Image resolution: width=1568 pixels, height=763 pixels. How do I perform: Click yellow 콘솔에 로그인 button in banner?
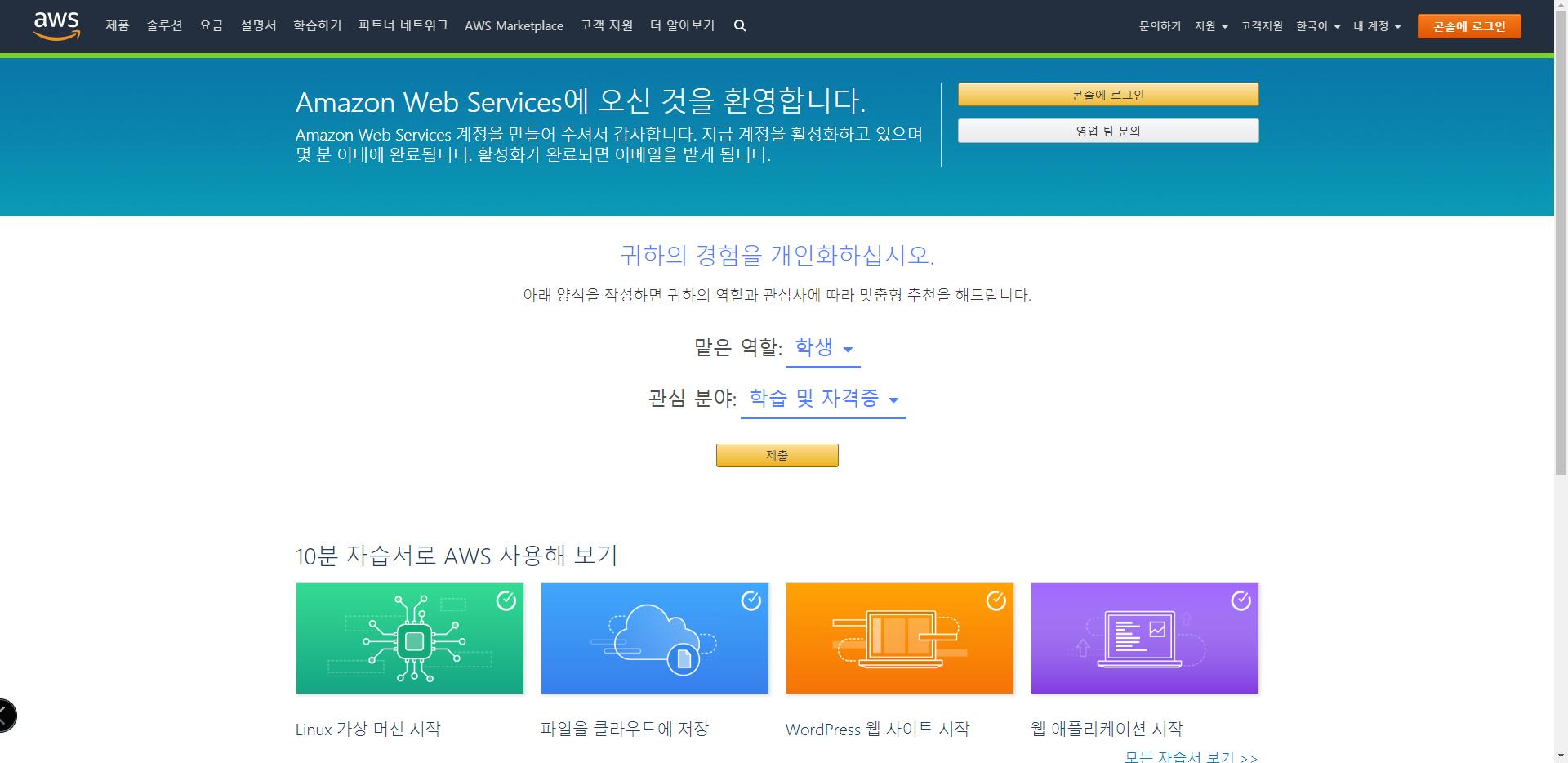tap(1108, 95)
